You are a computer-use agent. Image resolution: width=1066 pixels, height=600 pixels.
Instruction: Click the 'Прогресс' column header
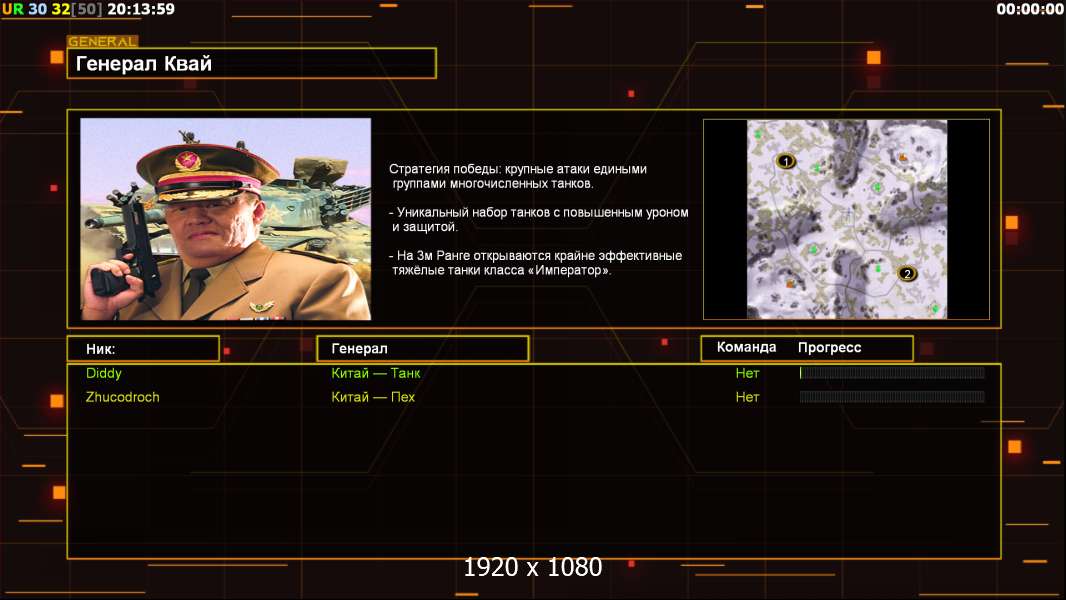(829, 348)
